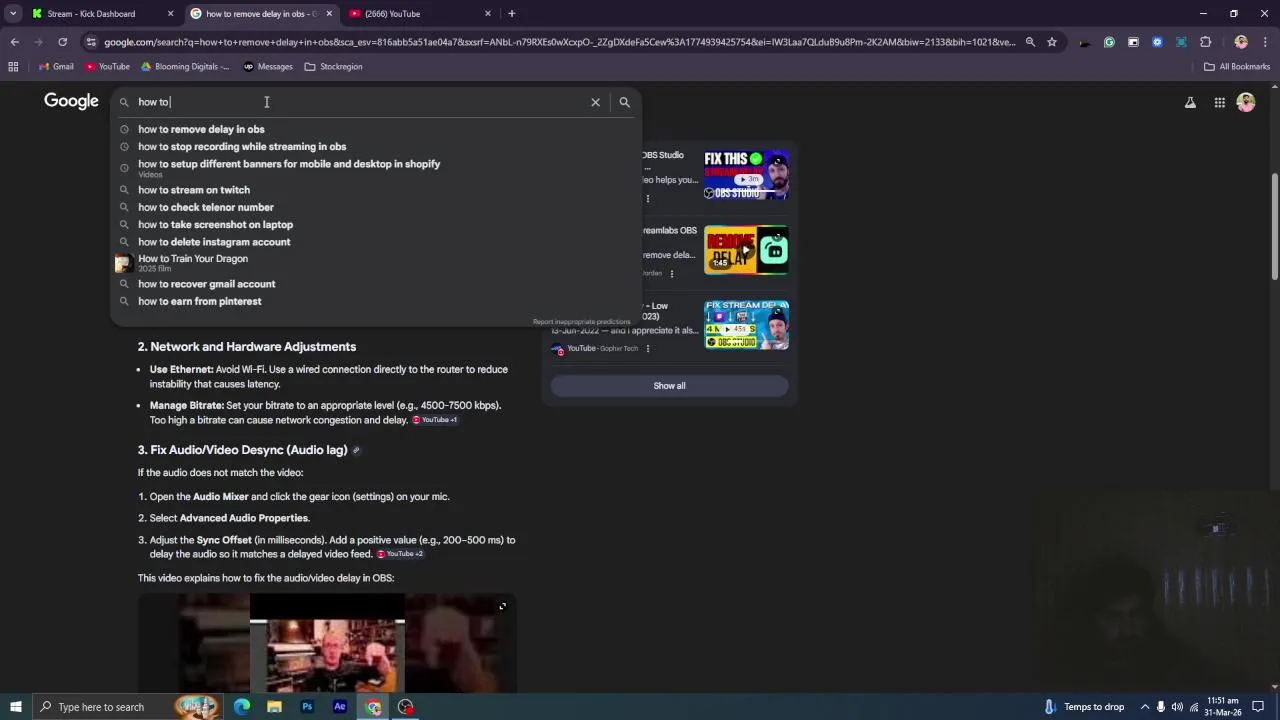Open Microsoft Edge from taskbar
The height and width of the screenshot is (720, 1280).
coord(242,707)
